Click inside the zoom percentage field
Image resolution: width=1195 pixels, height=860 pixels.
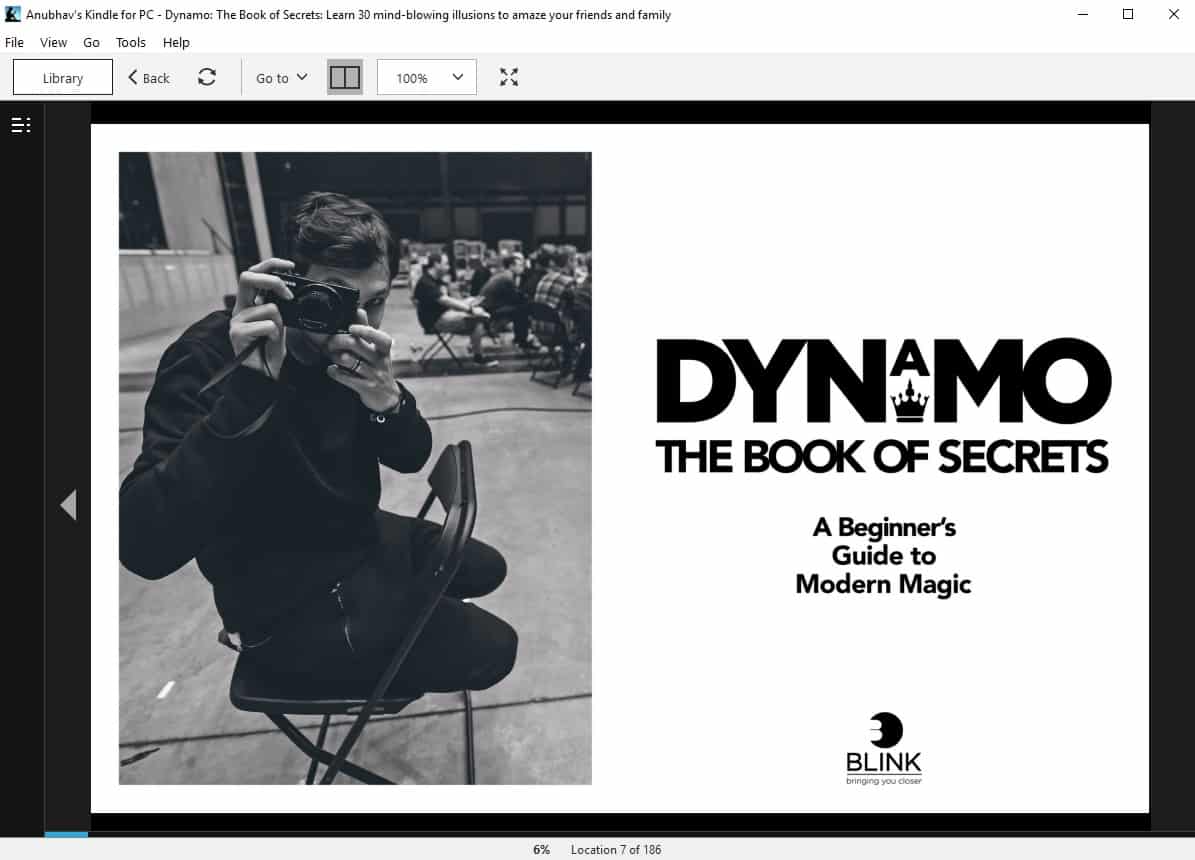413,77
